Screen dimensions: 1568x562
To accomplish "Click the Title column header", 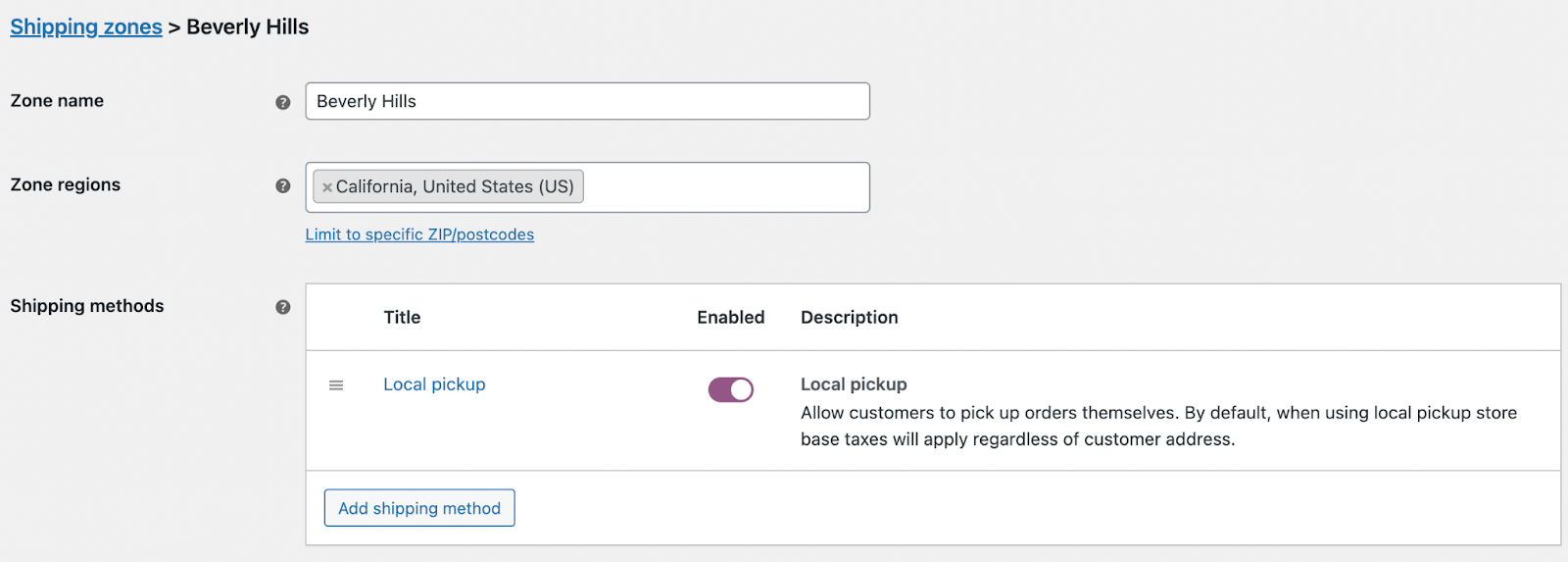I will point(402,318).
